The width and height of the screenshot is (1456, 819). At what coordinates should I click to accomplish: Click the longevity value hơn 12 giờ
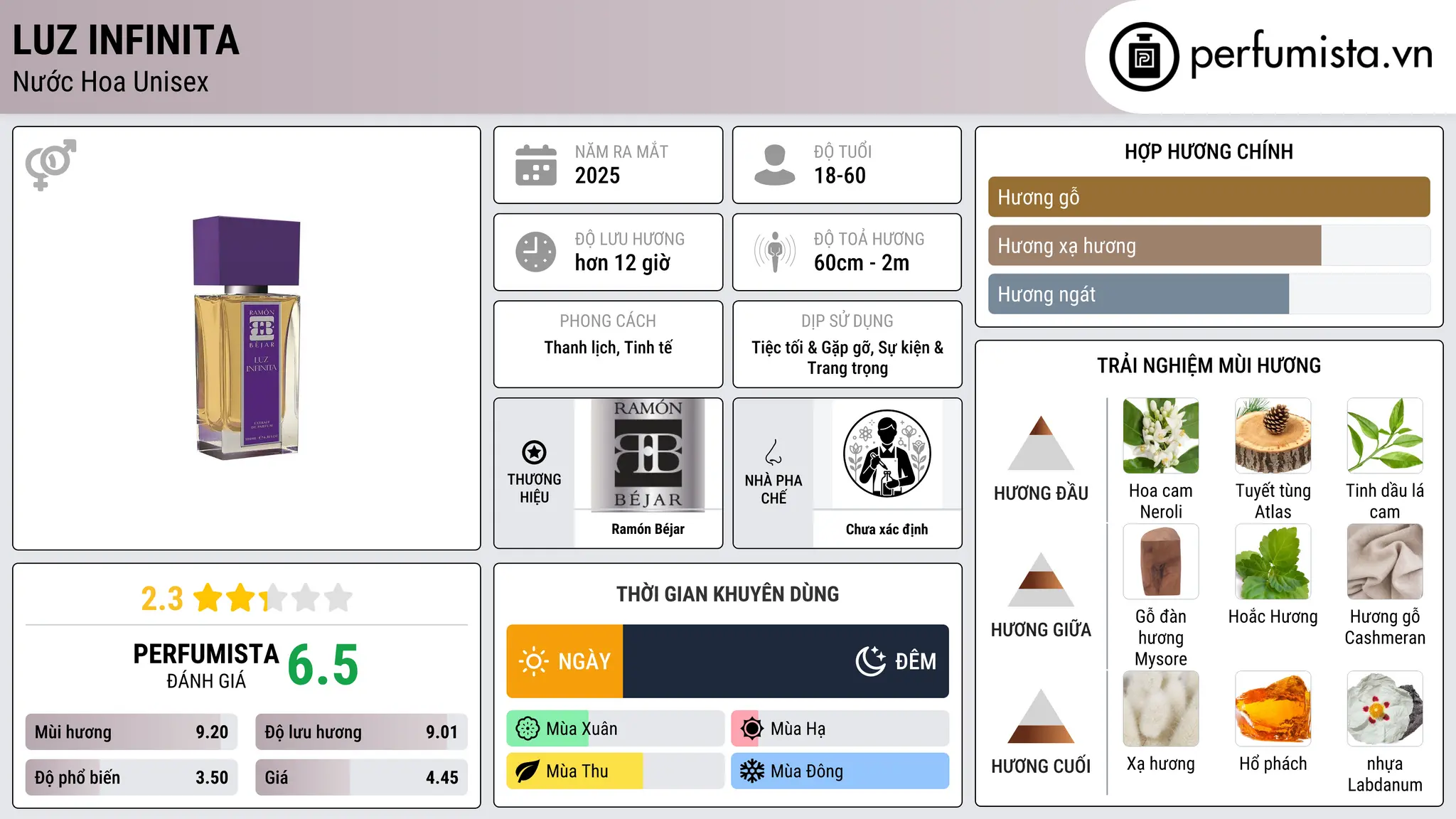pyautogui.click(x=623, y=263)
